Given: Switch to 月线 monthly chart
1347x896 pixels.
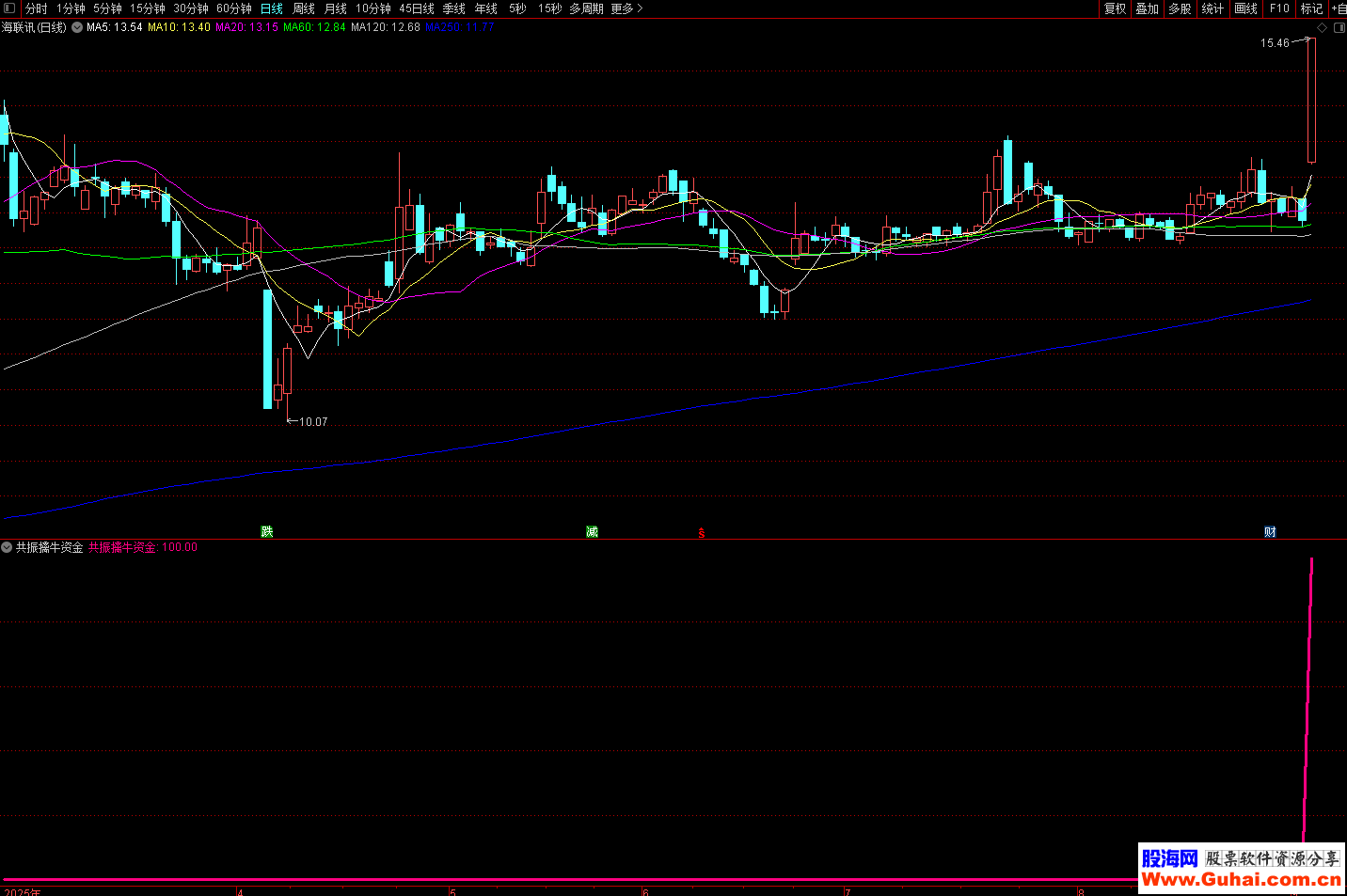Looking at the screenshot, I should 336,8.
